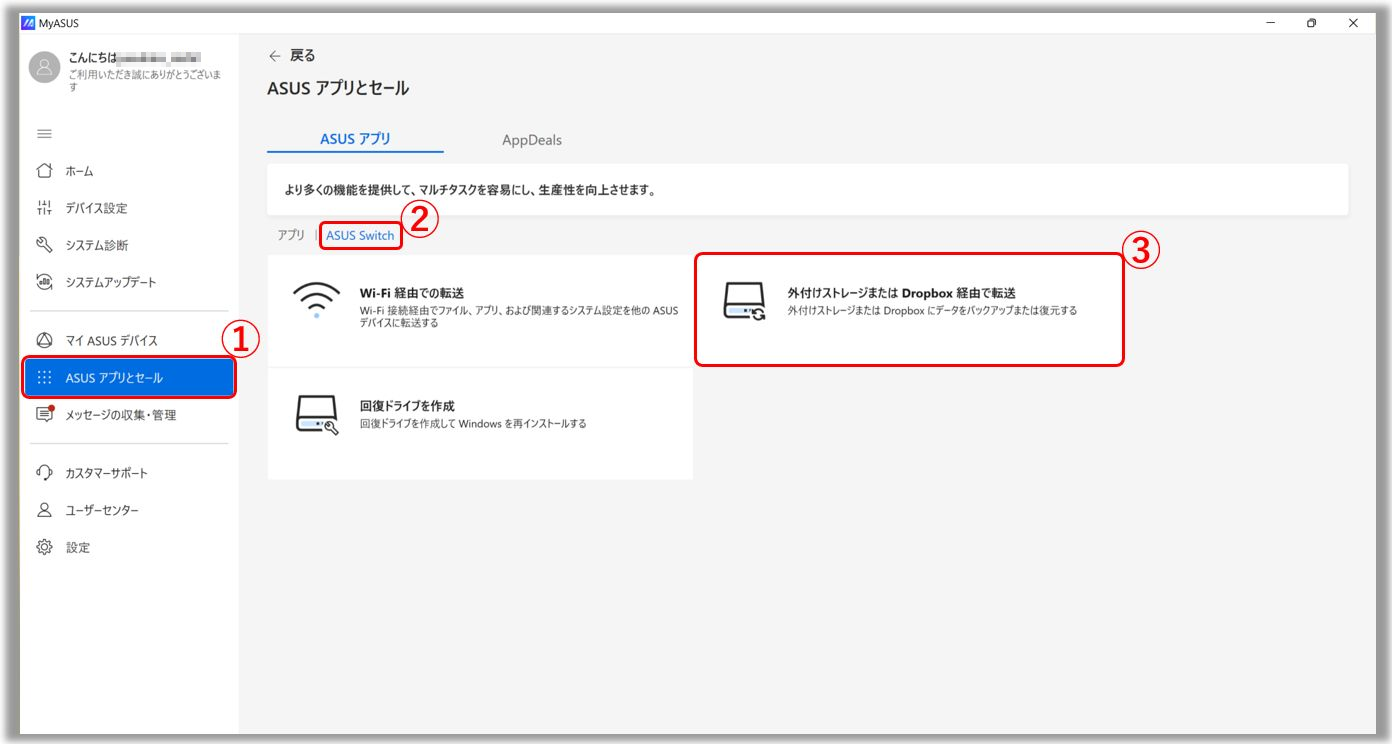Click the hamburger menu icon in sidebar
The width and height of the screenshot is (1392, 744).
click(44, 134)
